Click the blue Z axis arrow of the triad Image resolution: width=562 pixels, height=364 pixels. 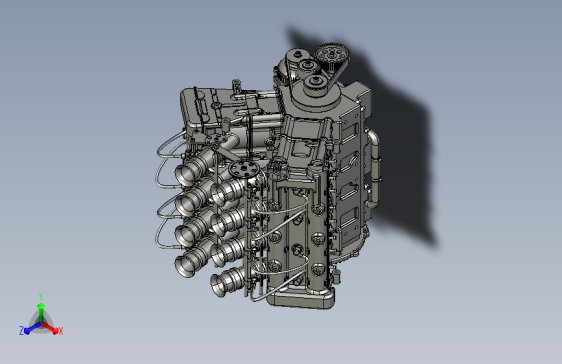click(x=33, y=328)
